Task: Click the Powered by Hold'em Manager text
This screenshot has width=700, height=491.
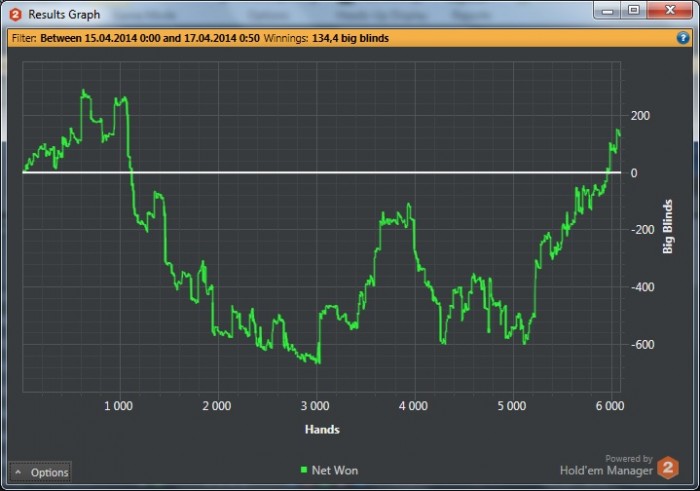Action: tap(606, 465)
